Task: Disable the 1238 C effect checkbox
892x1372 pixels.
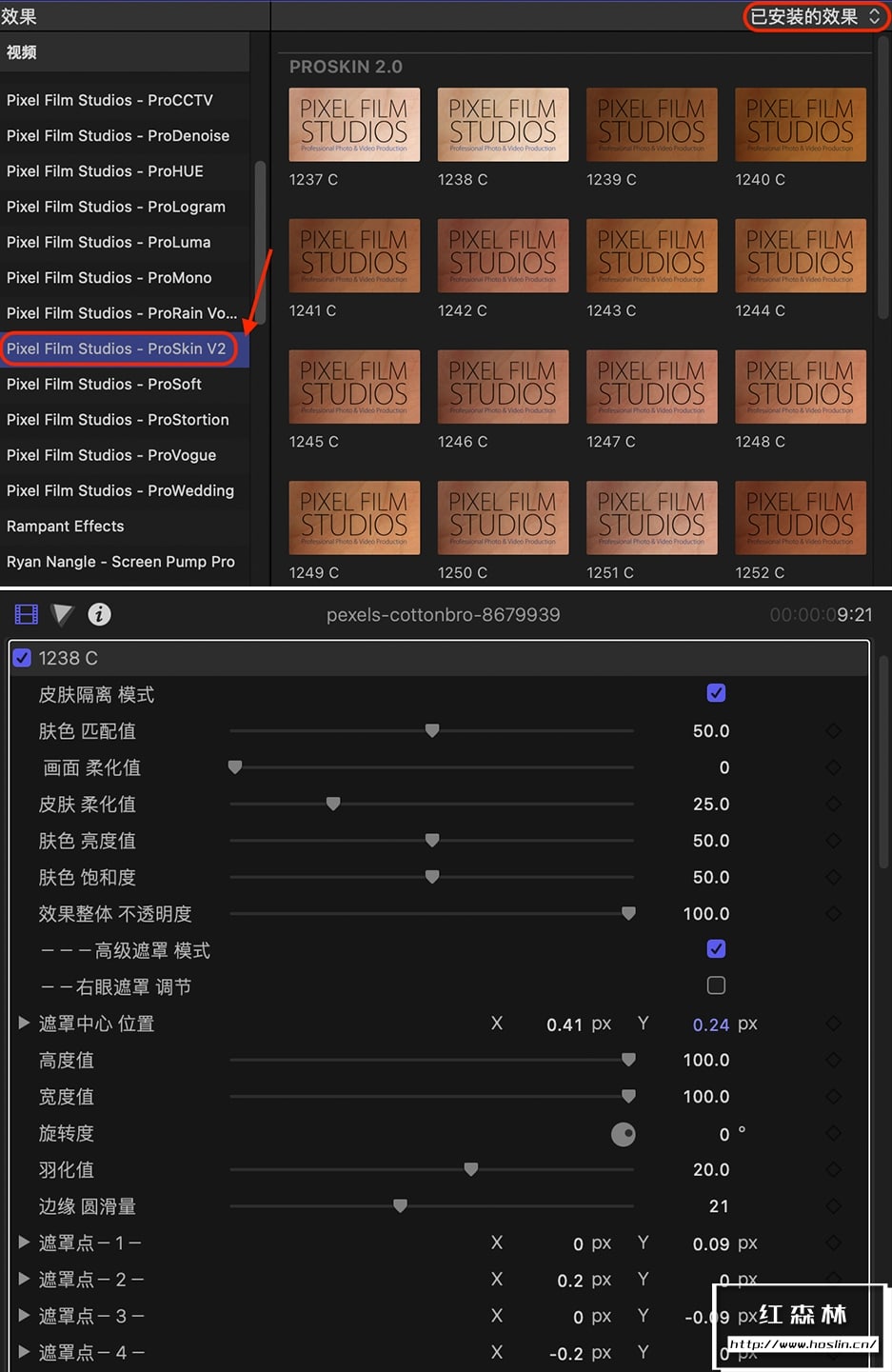Action: [x=22, y=658]
